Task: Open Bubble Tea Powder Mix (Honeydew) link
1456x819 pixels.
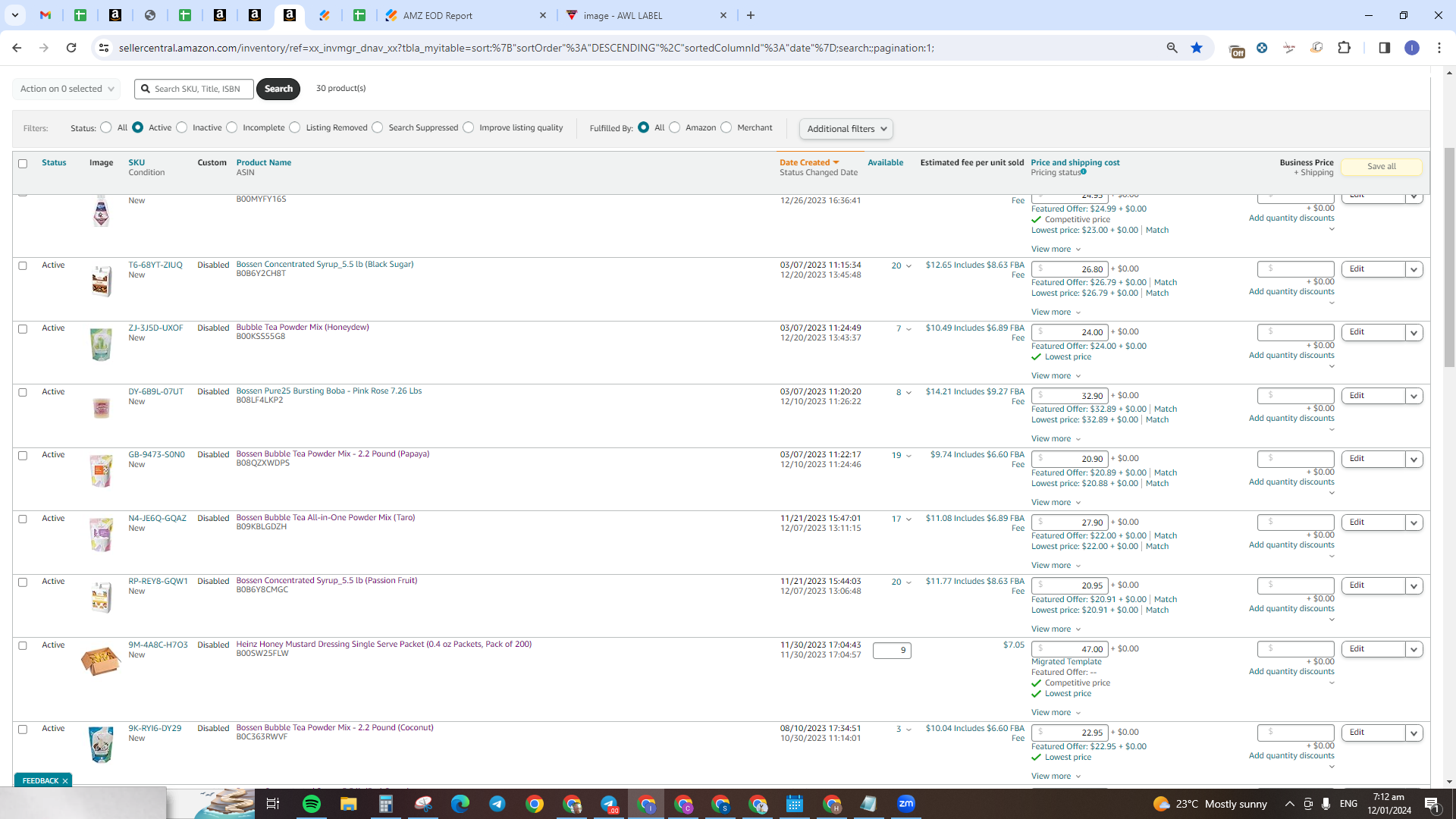Action: 303,328
